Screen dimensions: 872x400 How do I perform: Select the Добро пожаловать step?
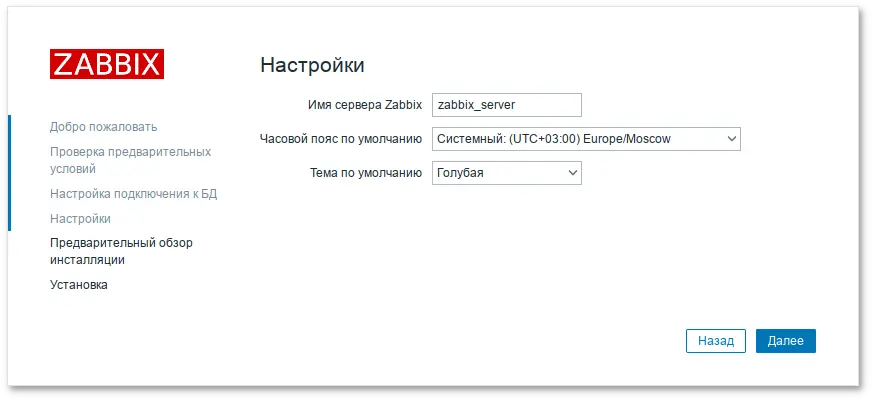coord(103,127)
